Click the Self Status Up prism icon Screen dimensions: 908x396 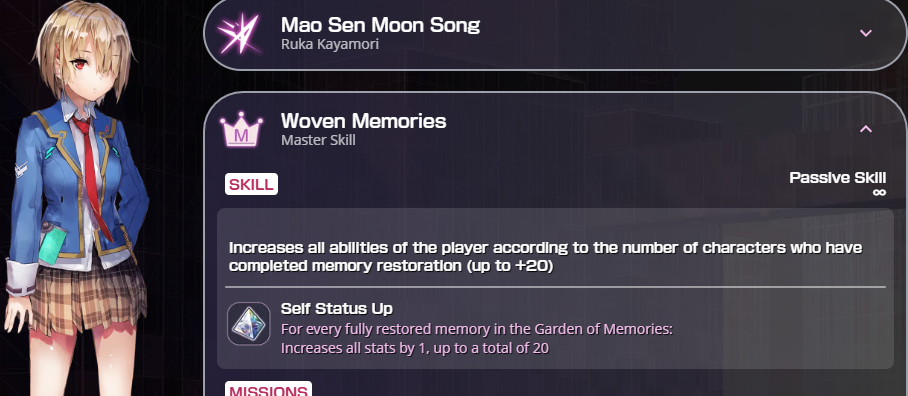click(x=248, y=324)
